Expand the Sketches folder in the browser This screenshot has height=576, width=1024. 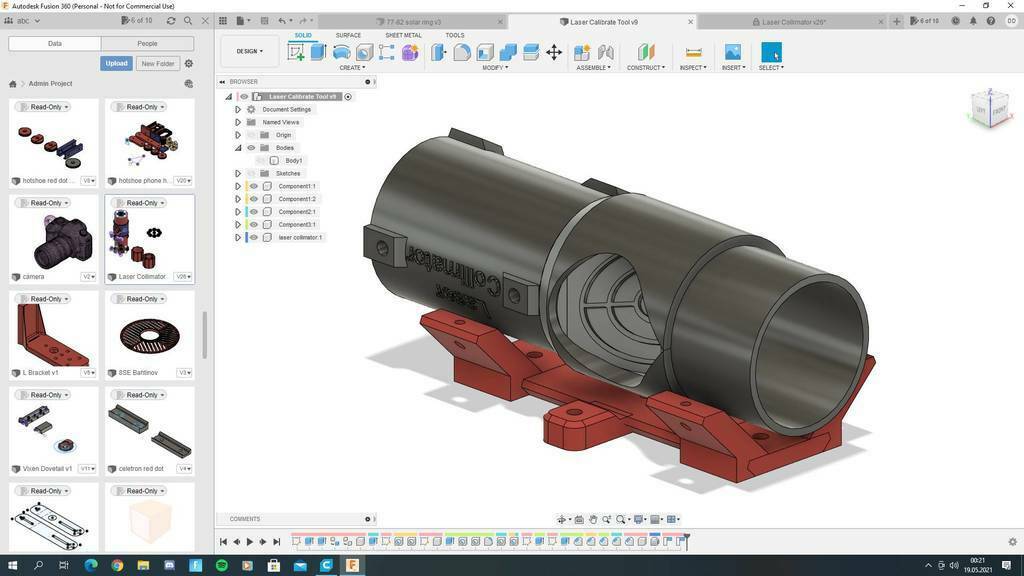tap(237, 172)
